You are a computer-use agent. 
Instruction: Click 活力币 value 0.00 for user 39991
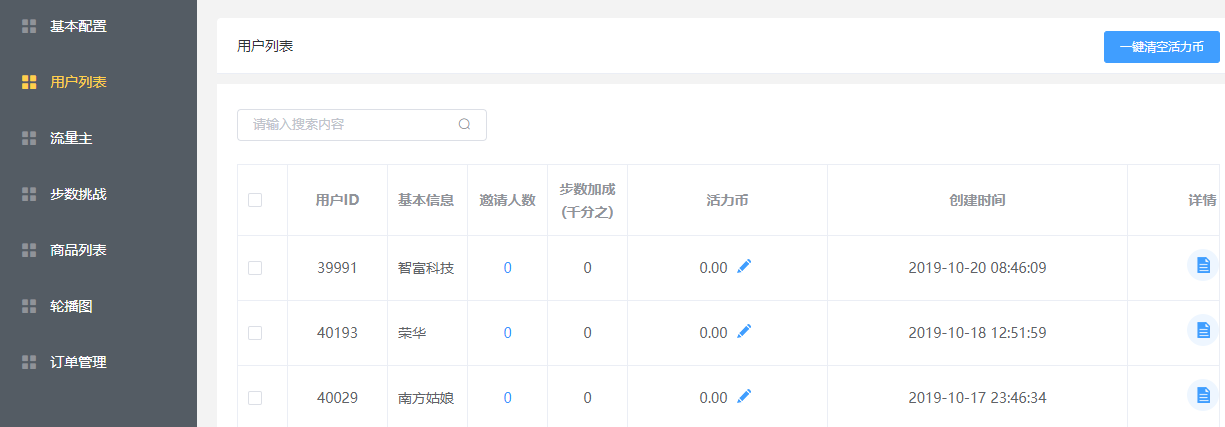(x=713, y=268)
